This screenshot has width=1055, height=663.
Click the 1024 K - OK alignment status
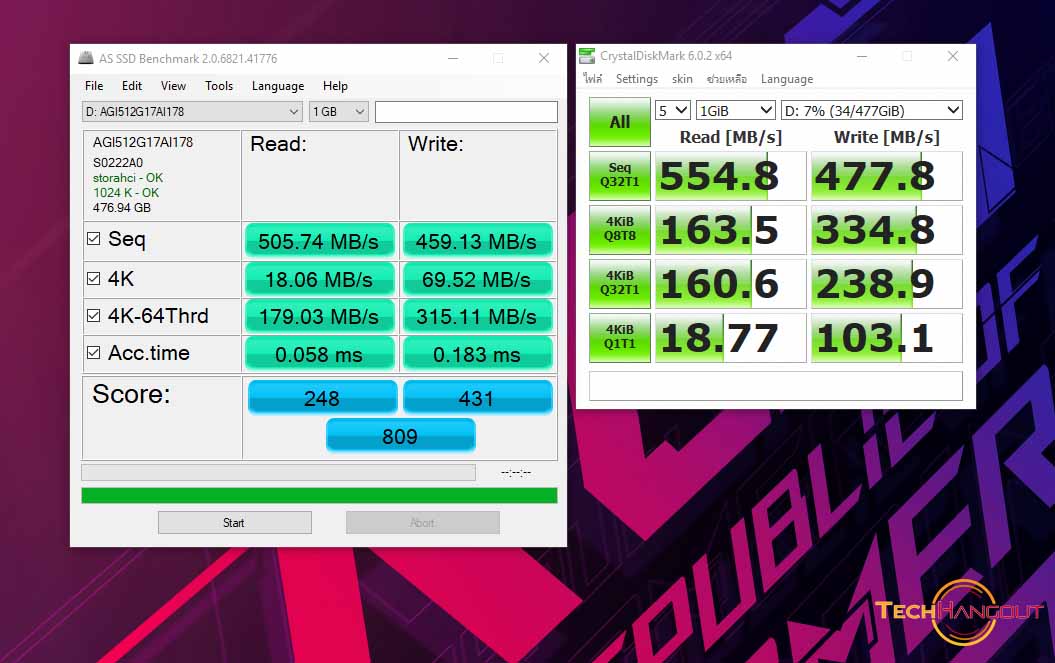point(126,193)
